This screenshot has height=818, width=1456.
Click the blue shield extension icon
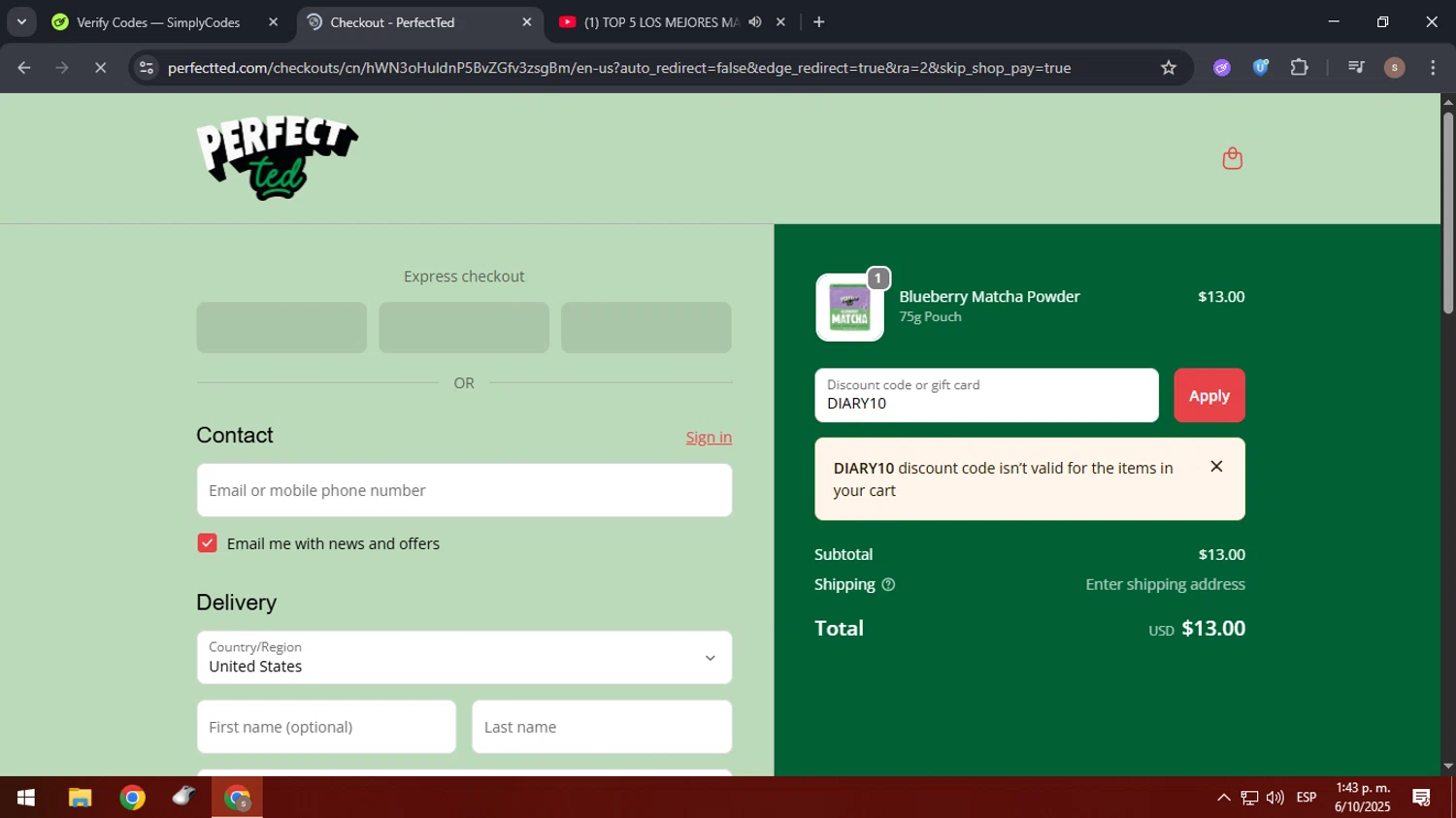click(x=1260, y=68)
